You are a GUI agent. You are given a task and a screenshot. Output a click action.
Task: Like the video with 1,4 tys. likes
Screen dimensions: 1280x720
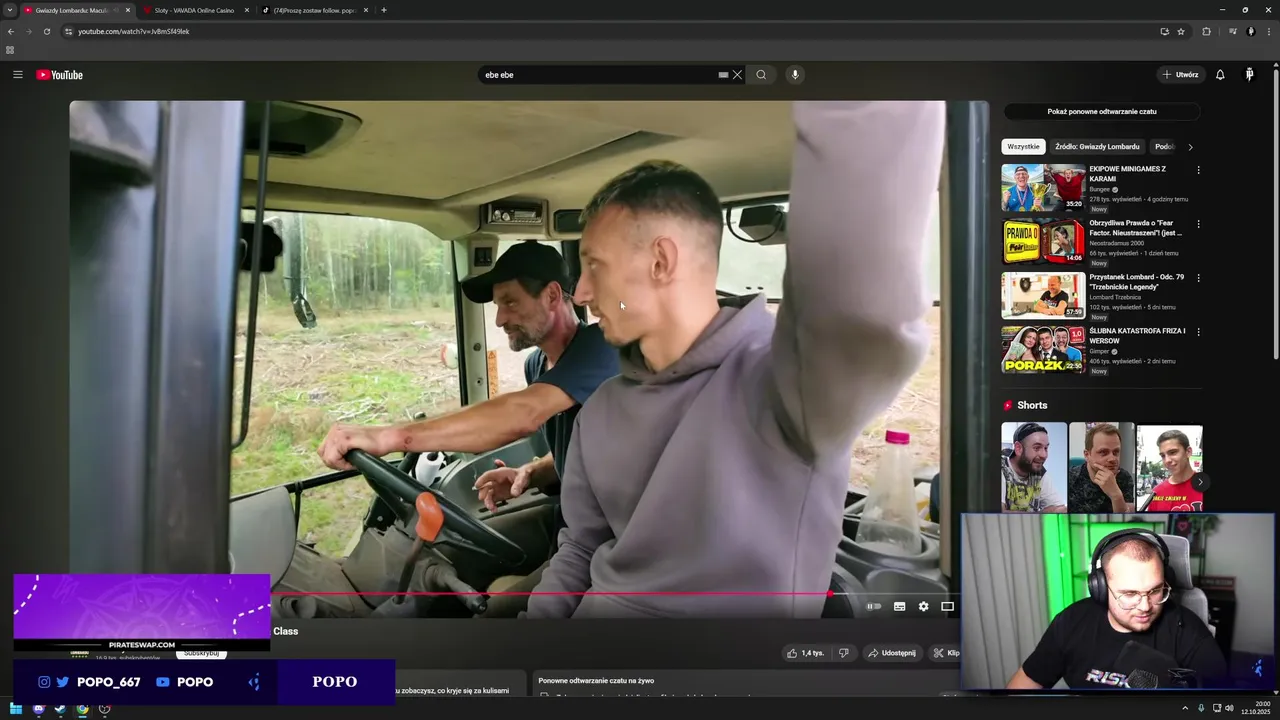[x=805, y=653]
